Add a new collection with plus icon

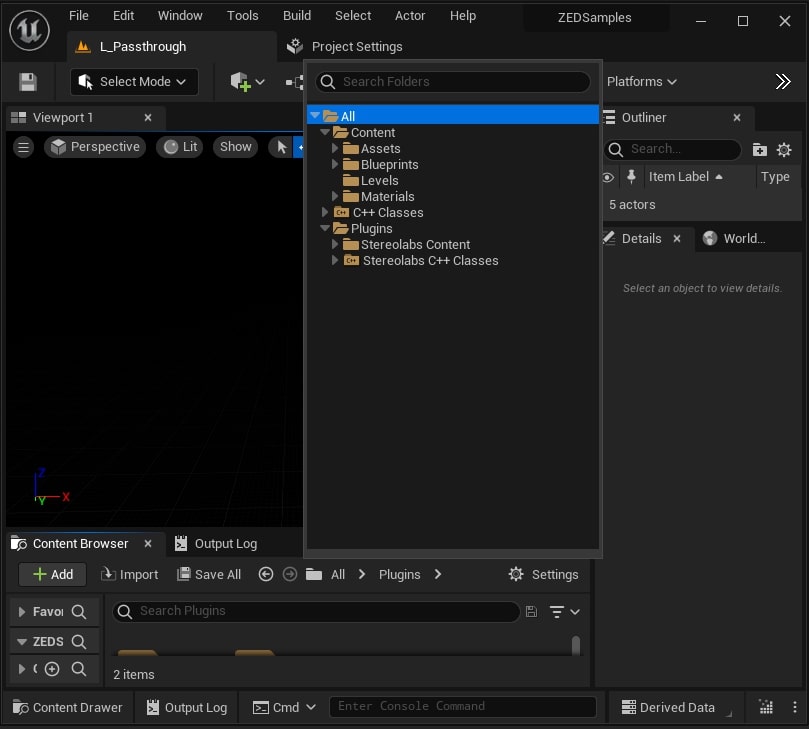click(52, 669)
